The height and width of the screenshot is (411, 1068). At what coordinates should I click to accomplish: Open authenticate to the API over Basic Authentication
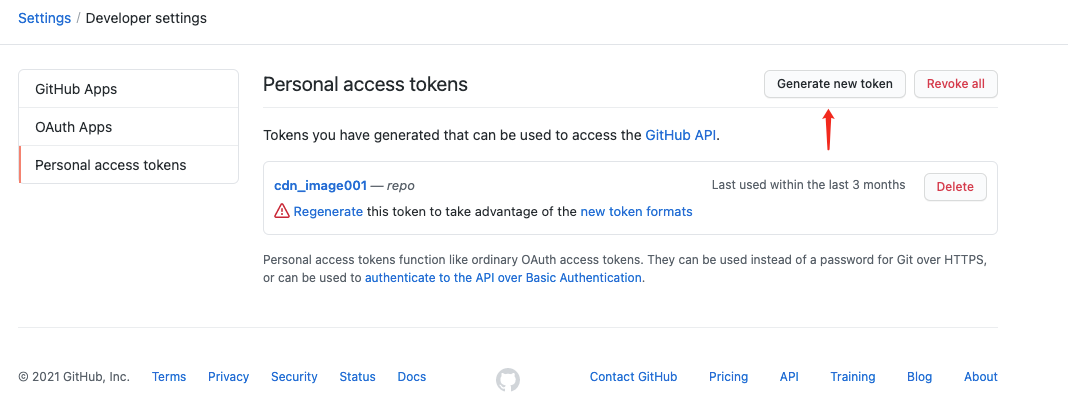coord(503,278)
